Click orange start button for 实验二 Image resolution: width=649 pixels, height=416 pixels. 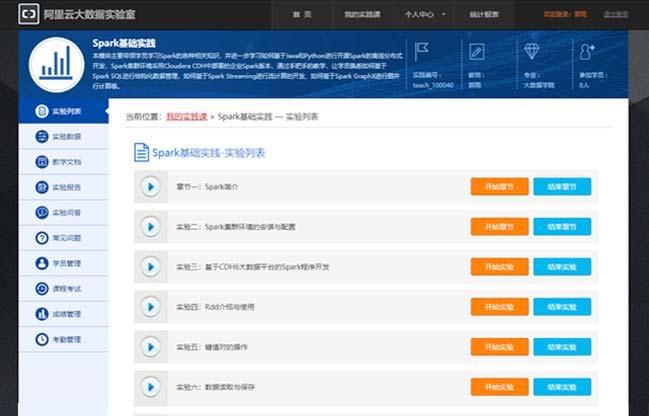tap(500, 227)
